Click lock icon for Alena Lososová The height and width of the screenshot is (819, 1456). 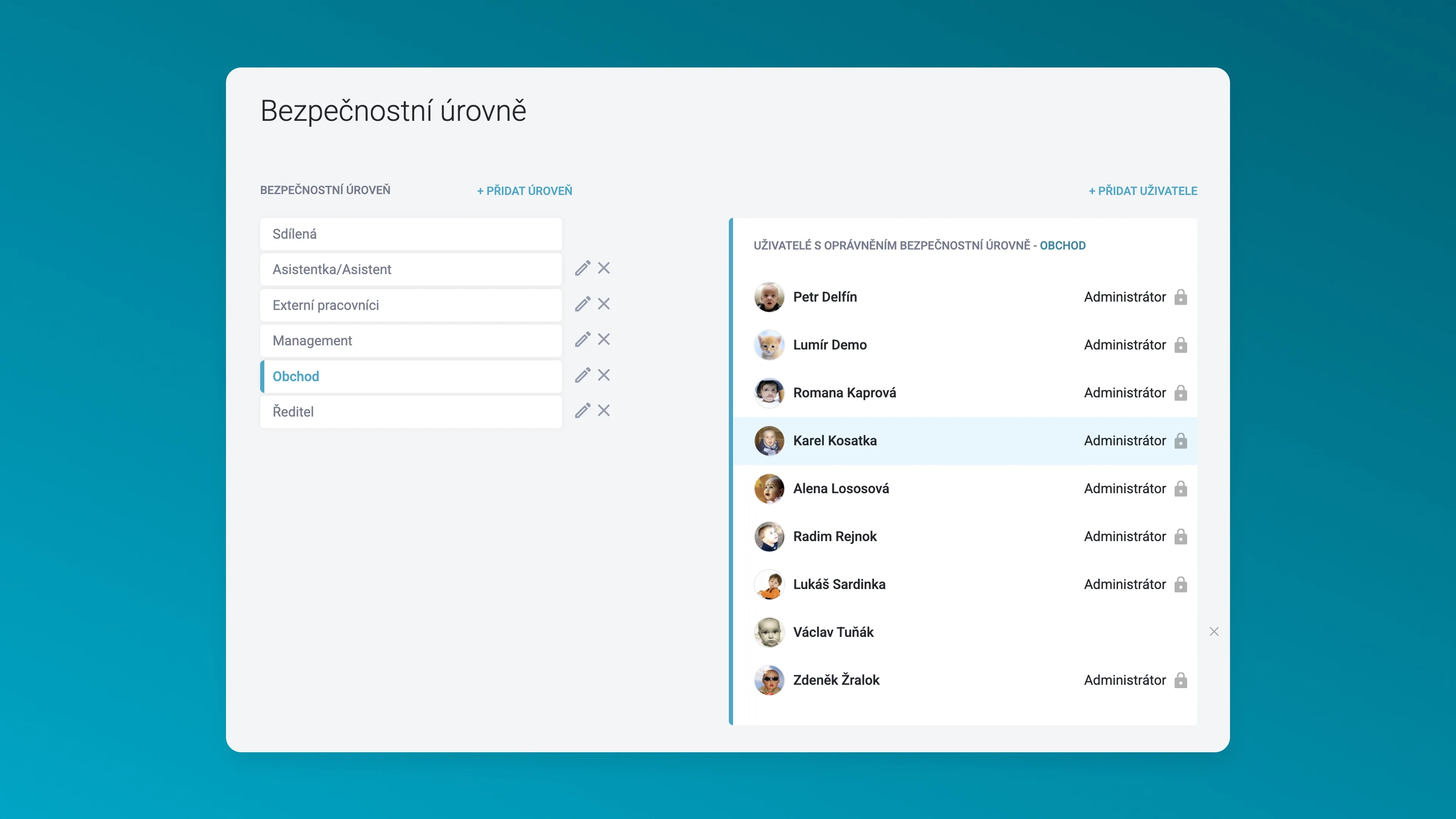point(1181,489)
